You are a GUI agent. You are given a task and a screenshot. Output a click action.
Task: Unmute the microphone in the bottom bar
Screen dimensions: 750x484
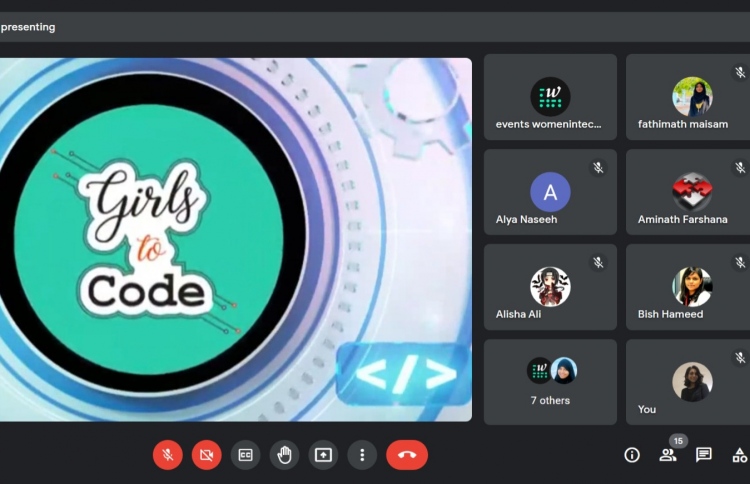pyautogui.click(x=168, y=455)
